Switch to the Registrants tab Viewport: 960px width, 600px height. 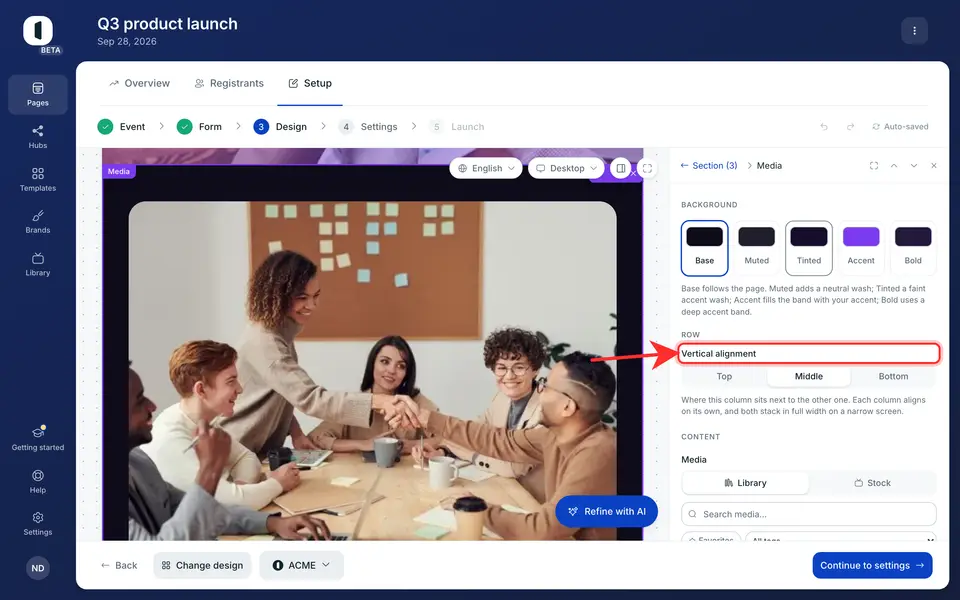click(229, 83)
